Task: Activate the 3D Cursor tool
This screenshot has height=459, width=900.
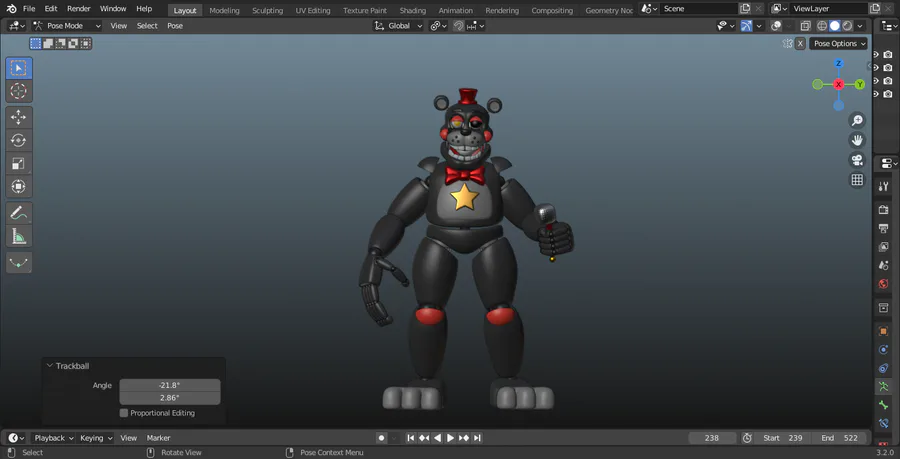Action: click(x=19, y=91)
